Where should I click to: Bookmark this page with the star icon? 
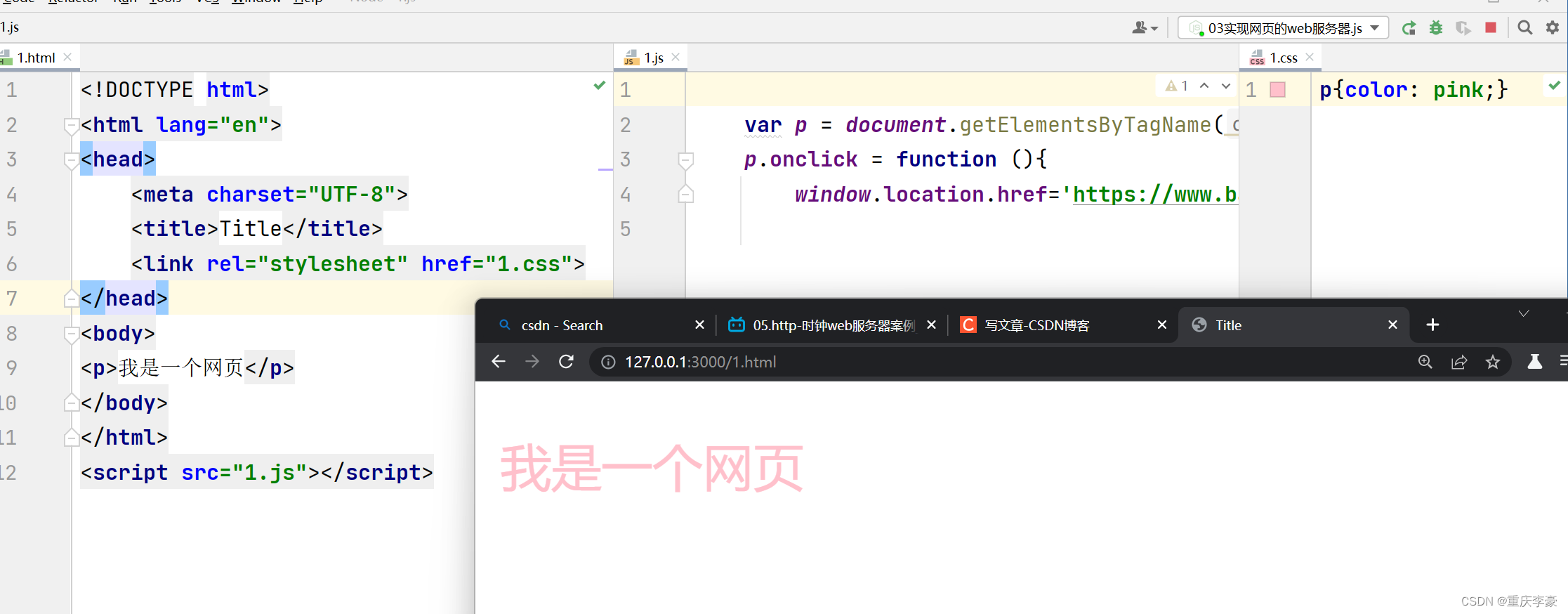tap(1493, 362)
